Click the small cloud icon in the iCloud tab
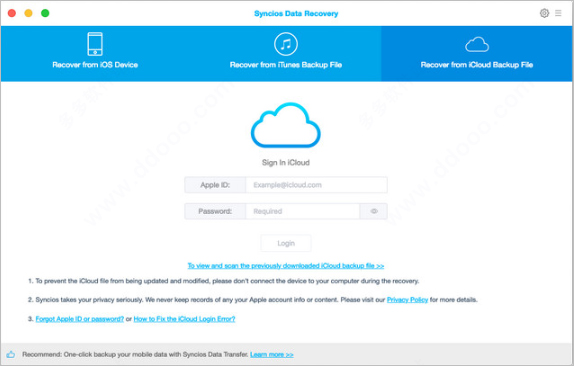 tap(477, 45)
